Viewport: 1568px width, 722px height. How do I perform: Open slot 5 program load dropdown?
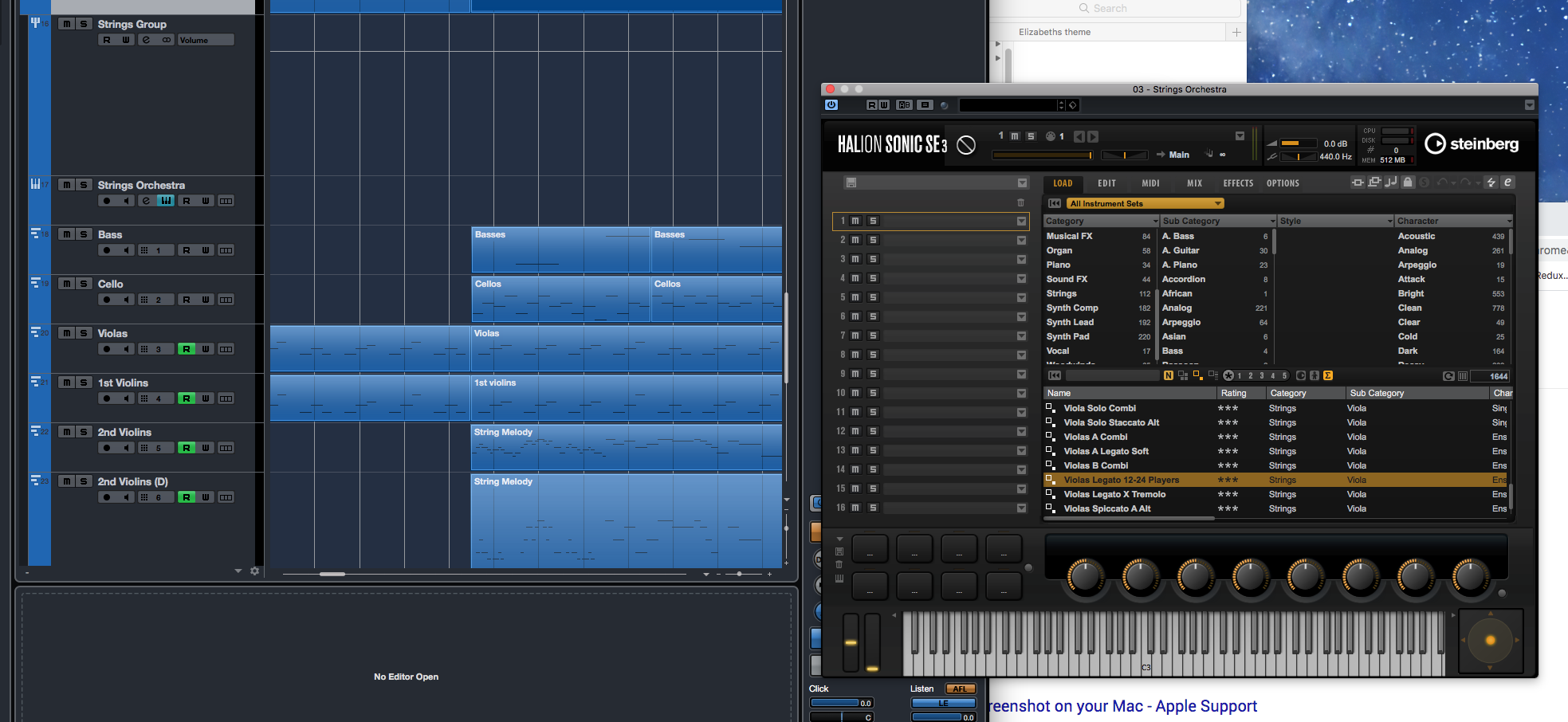point(1021,297)
